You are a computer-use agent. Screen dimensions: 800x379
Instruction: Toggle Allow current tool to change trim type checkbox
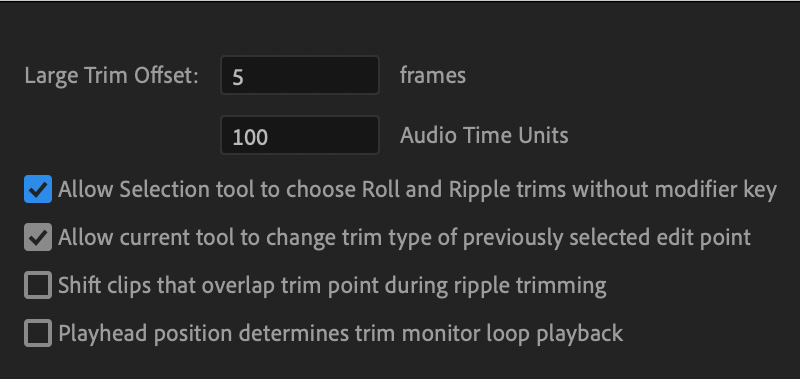38,237
